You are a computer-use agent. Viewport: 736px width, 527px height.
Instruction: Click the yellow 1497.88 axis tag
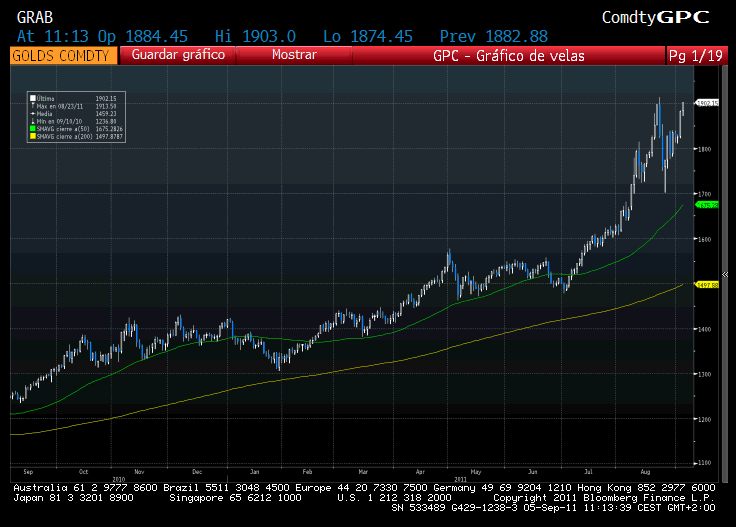pyautogui.click(x=707, y=285)
